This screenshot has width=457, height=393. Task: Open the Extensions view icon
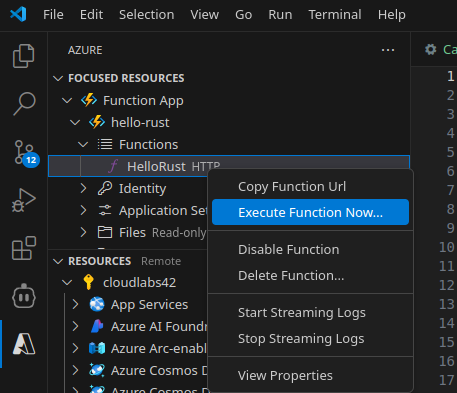(24, 248)
